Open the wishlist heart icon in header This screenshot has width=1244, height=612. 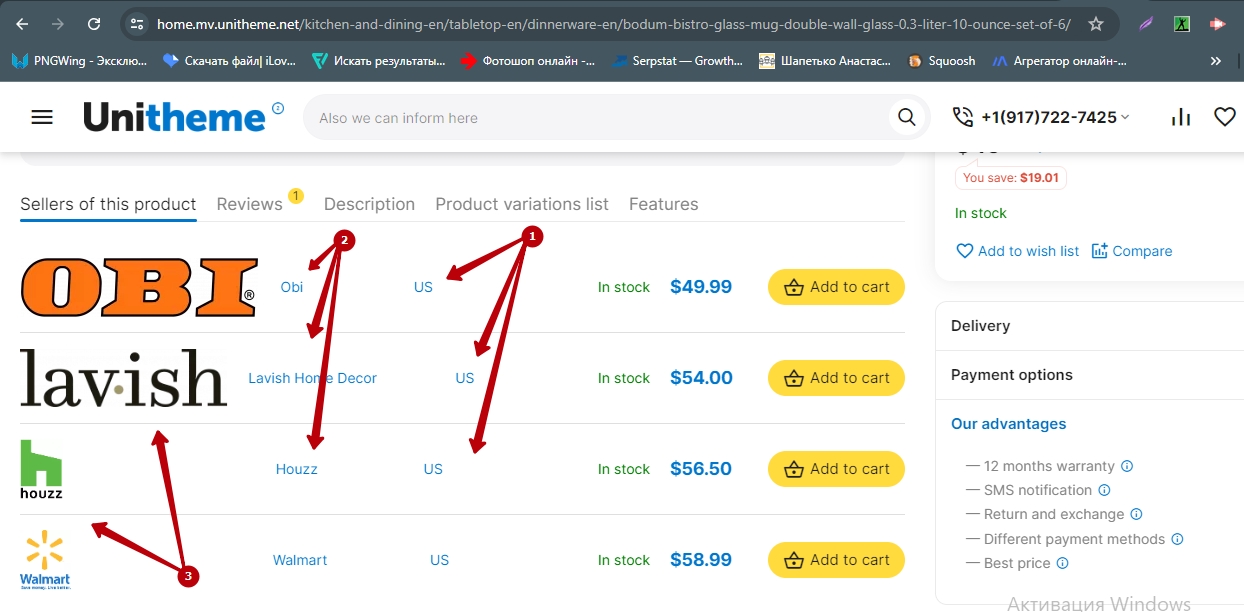(x=1225, y=118)
